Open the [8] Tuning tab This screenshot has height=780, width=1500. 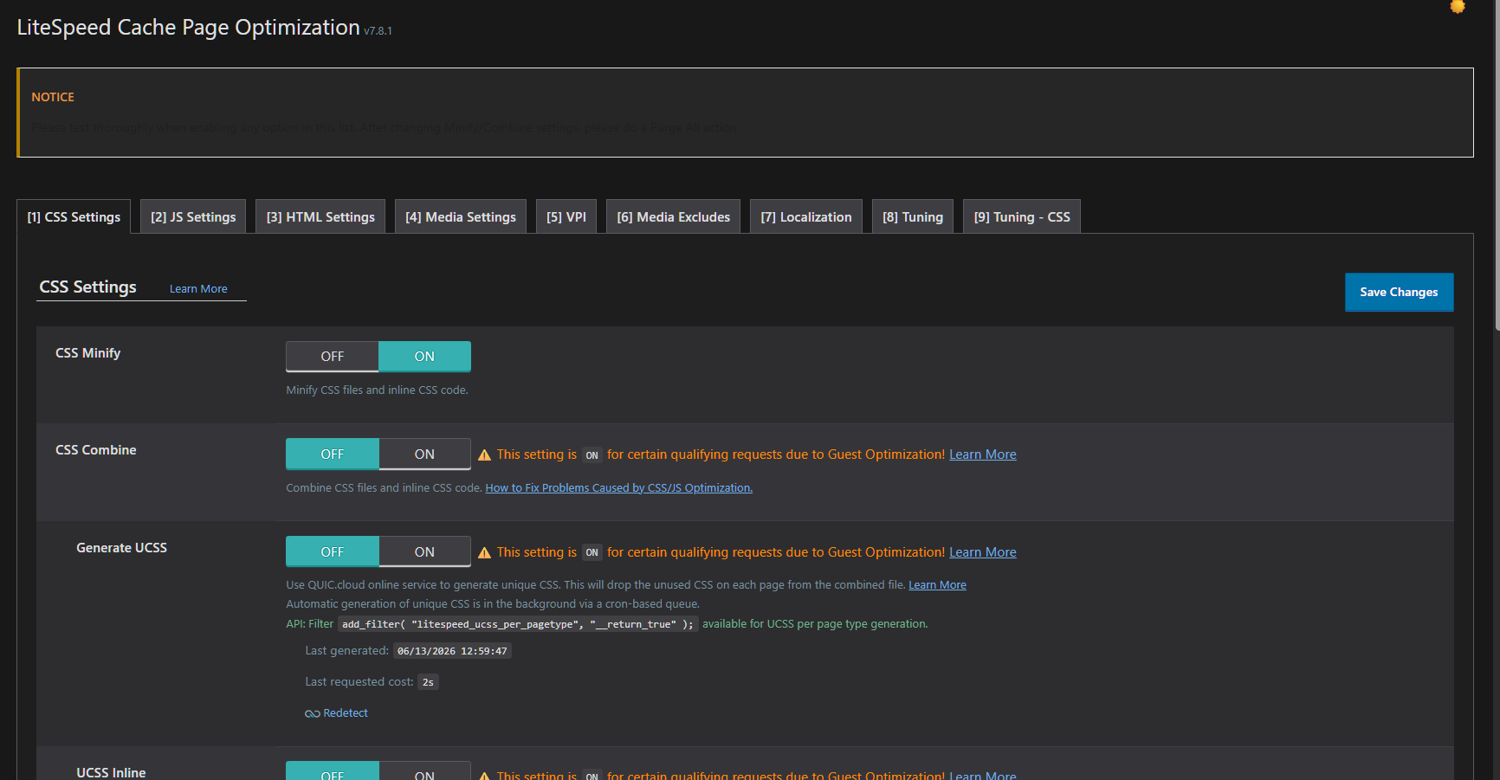click(x=912, y=217)
